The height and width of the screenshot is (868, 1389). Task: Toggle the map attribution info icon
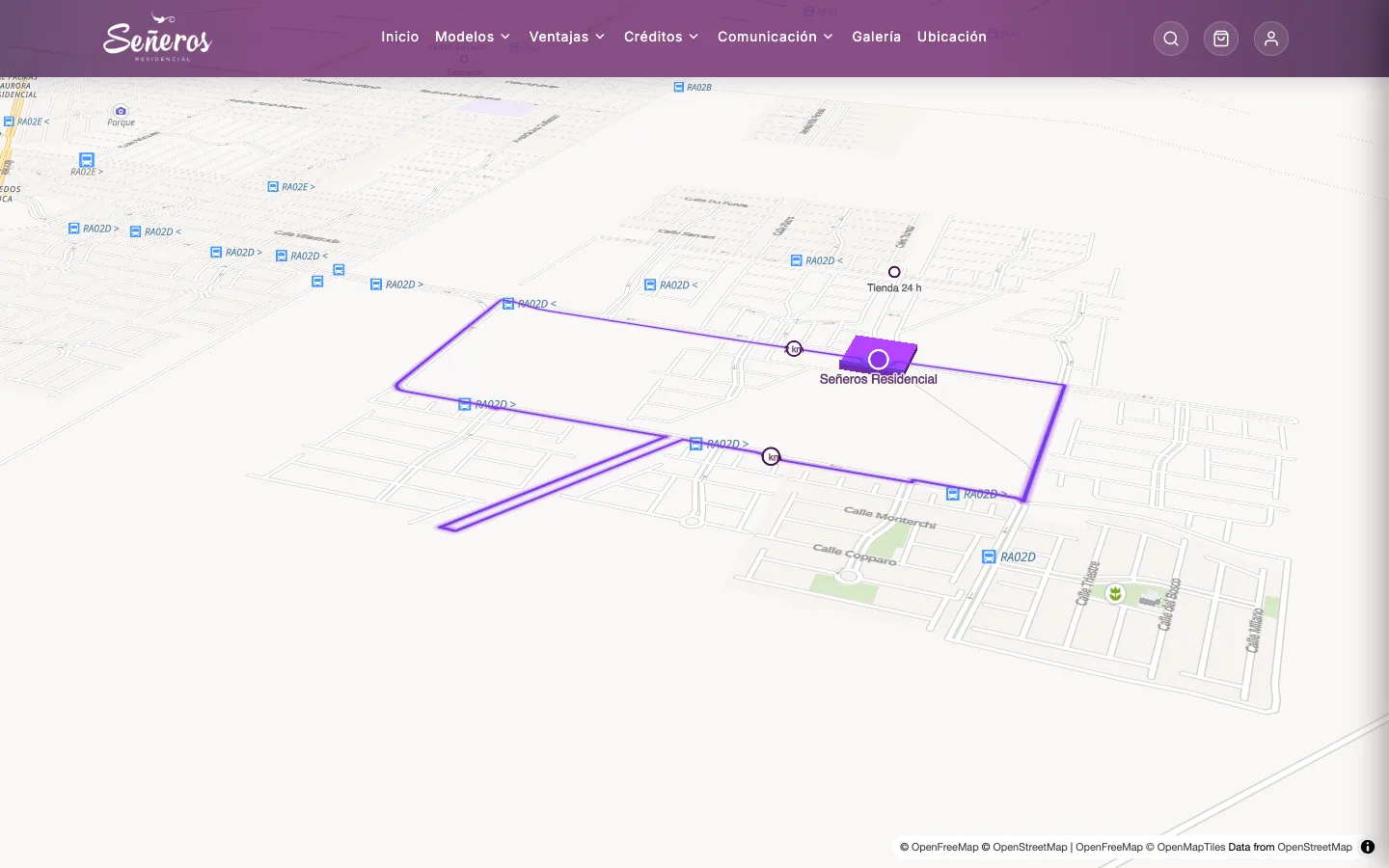tap(1368, 847)
